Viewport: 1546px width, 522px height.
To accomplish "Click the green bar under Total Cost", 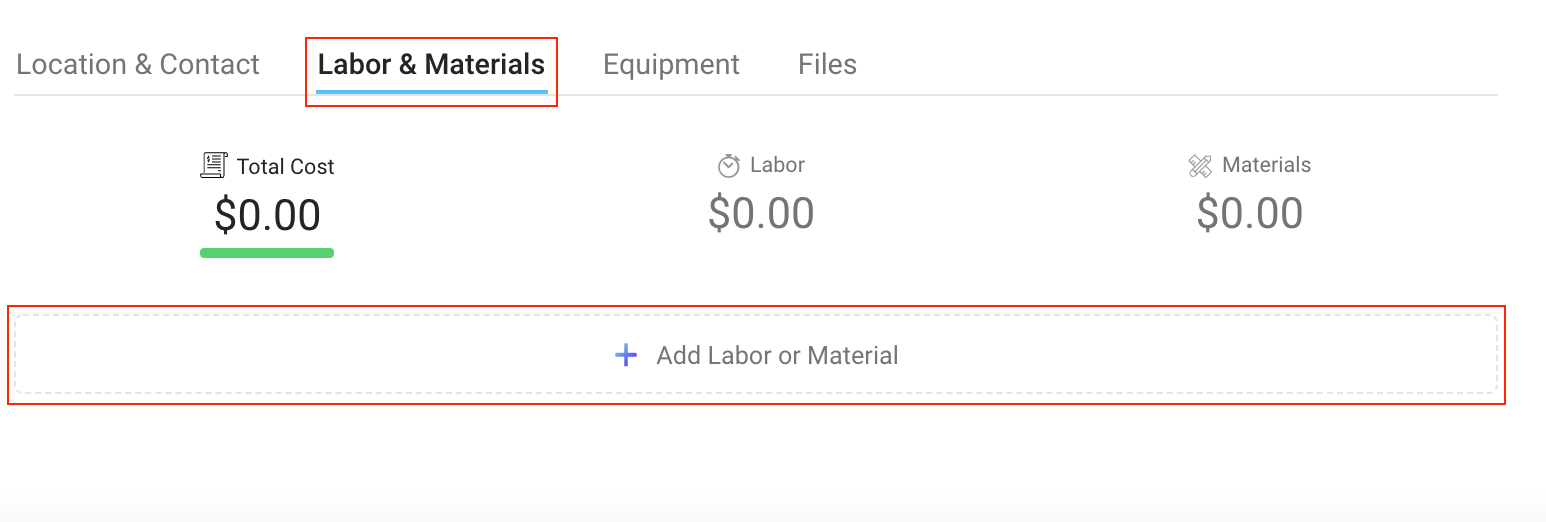I will (x=267, y=253).
